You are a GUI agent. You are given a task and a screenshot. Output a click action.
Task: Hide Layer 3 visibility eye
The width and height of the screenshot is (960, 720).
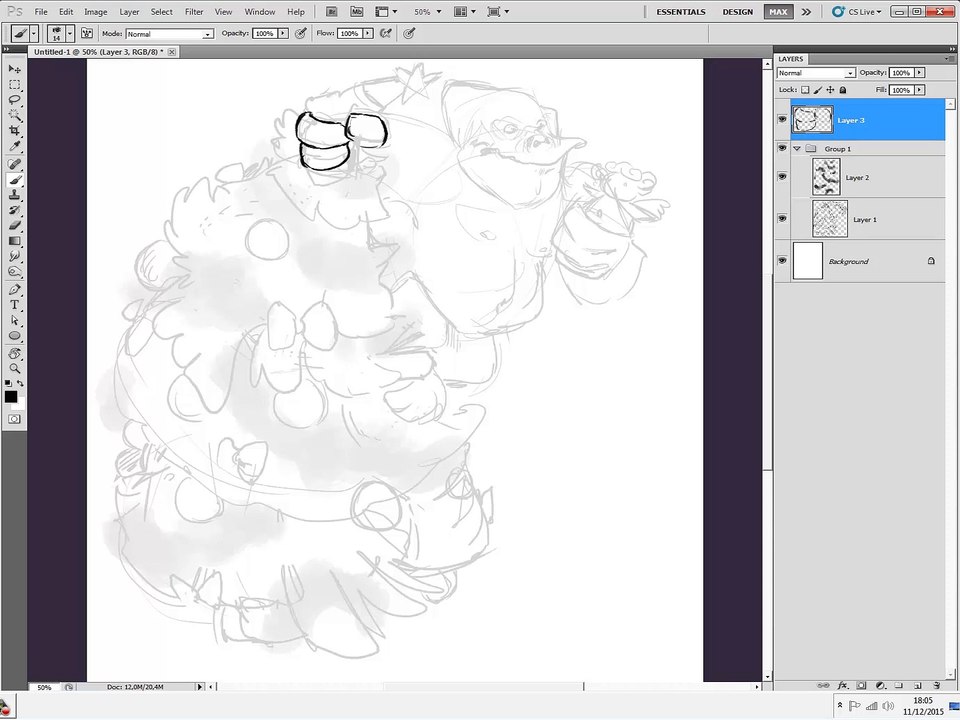click(782, 119)
